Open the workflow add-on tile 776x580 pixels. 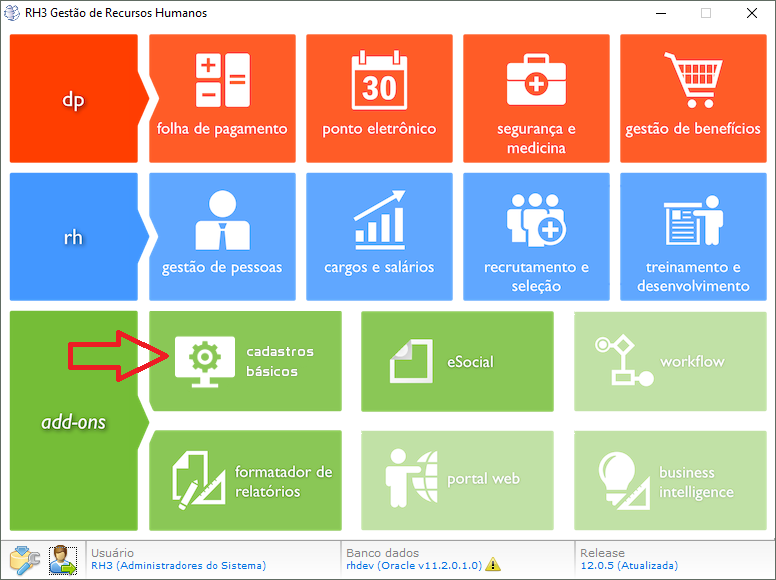pos(669,361)
